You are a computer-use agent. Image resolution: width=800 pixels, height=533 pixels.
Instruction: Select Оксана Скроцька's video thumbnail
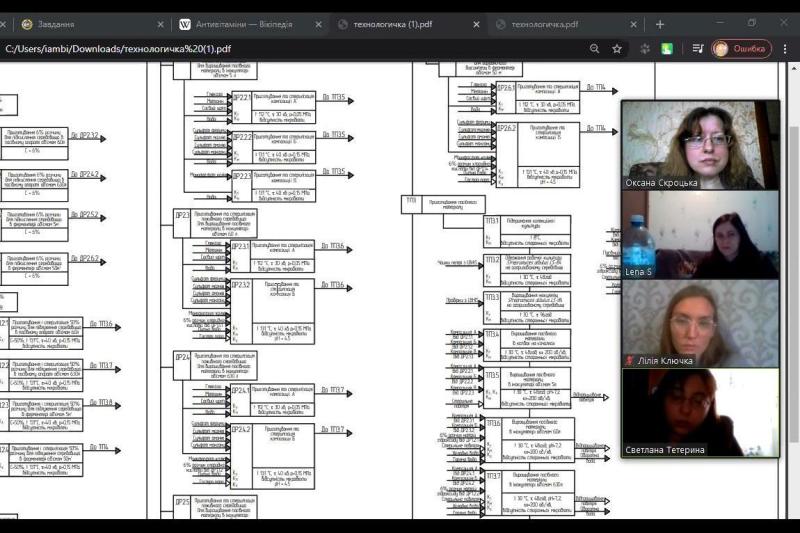click(701, 145)
